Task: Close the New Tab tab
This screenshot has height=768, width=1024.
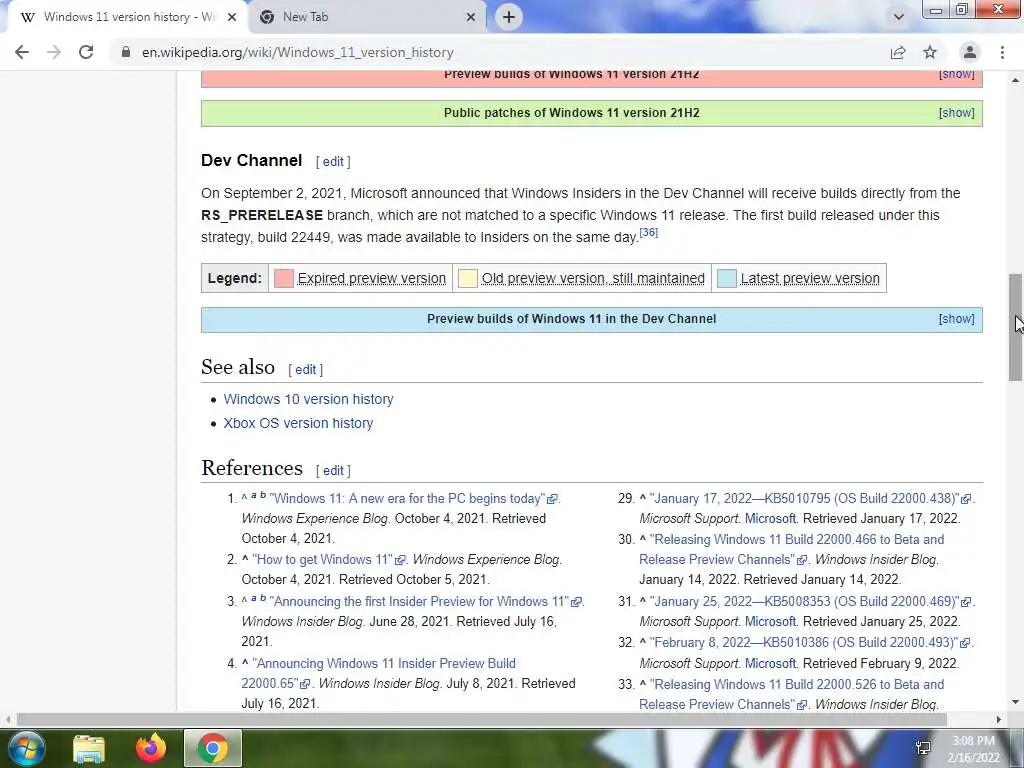Action: point(471,17)
